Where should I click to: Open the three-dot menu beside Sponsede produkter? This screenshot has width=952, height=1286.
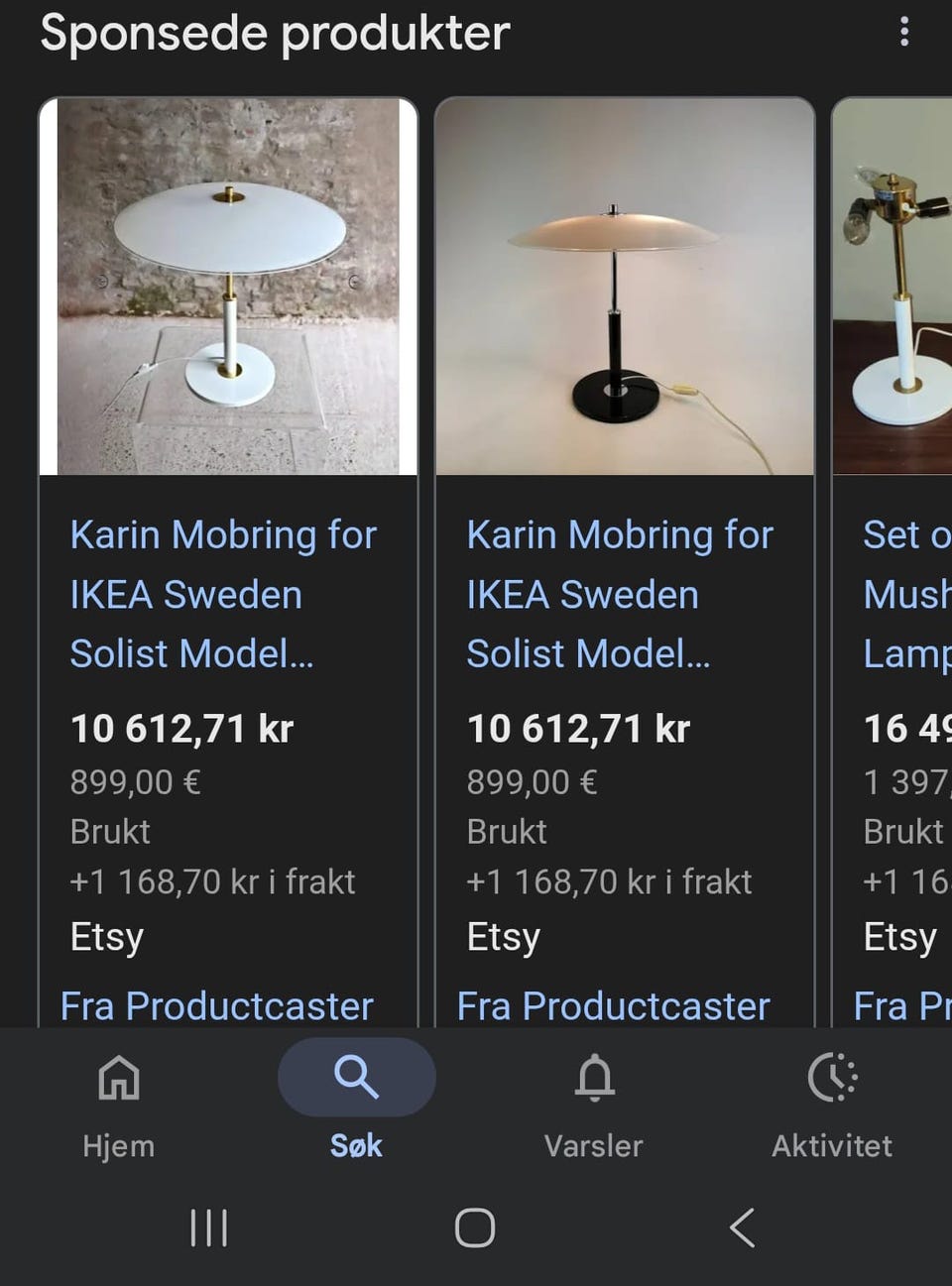(x=903, y=32)
